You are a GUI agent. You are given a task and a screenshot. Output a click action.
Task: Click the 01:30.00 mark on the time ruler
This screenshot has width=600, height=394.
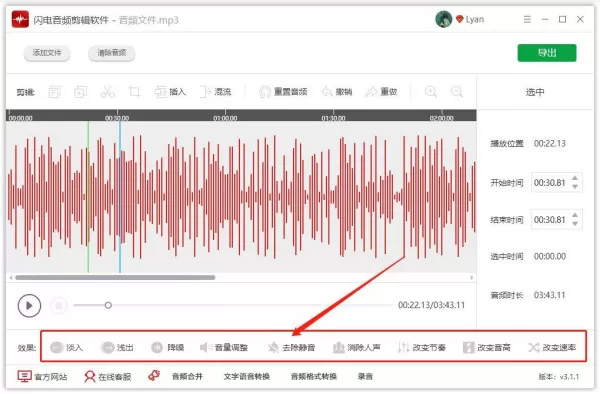point(333,118)
